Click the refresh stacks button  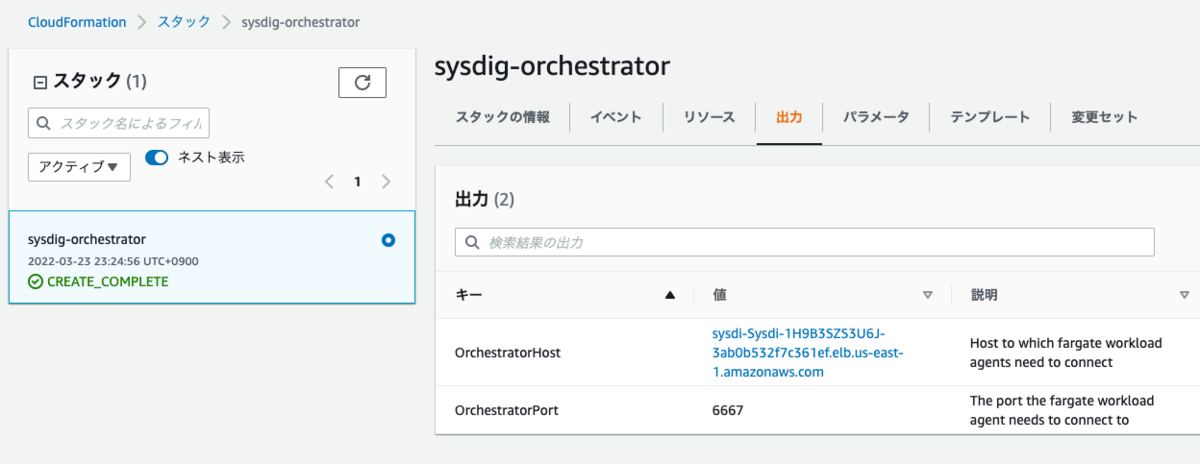362,83
